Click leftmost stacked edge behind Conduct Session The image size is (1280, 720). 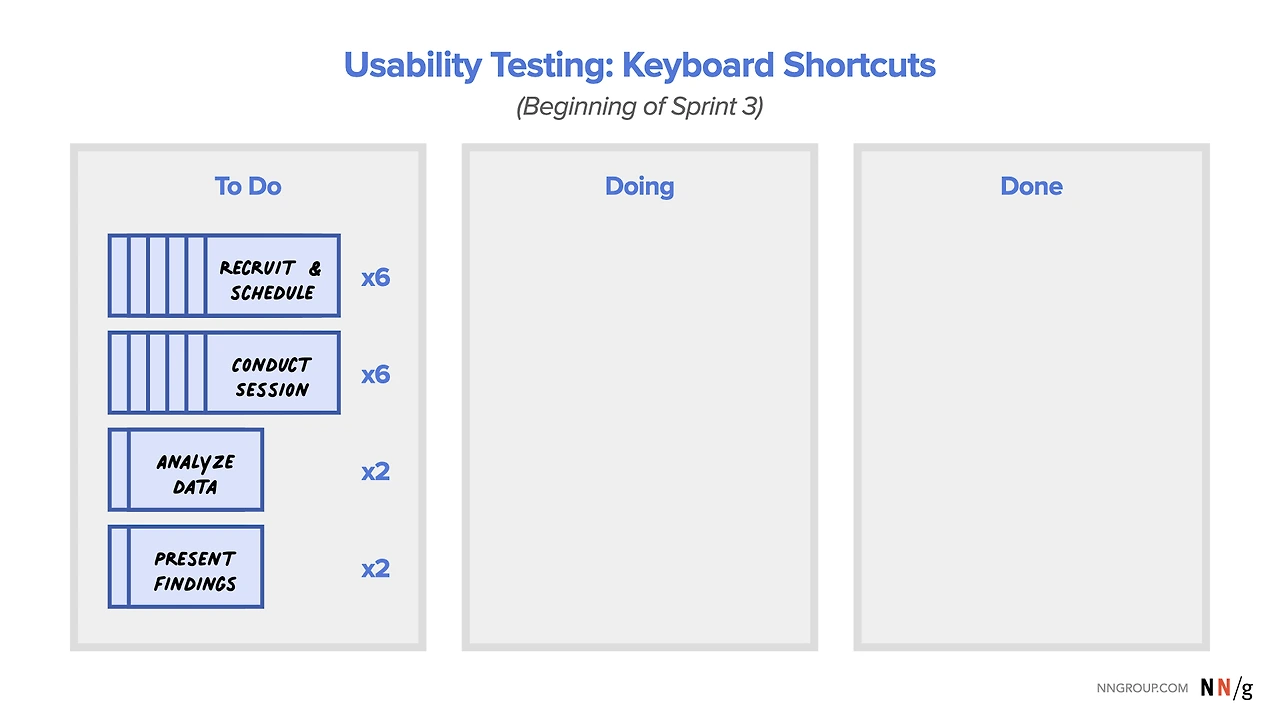point(119,373)
